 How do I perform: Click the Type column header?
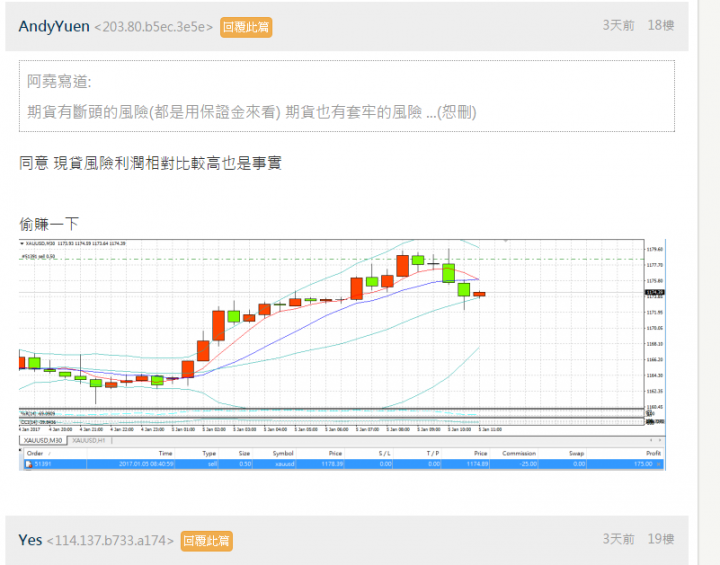coord(209,453)
